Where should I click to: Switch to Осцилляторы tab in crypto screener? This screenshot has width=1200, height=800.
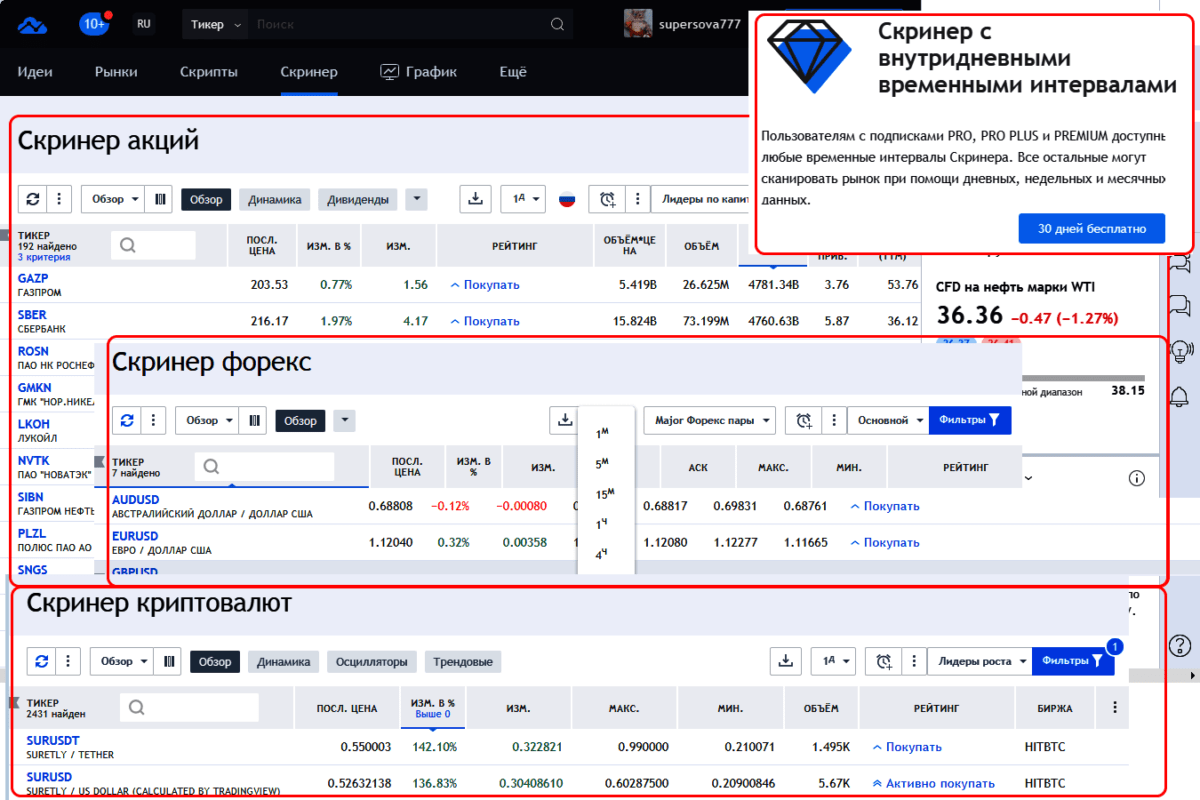coord(371,662)
